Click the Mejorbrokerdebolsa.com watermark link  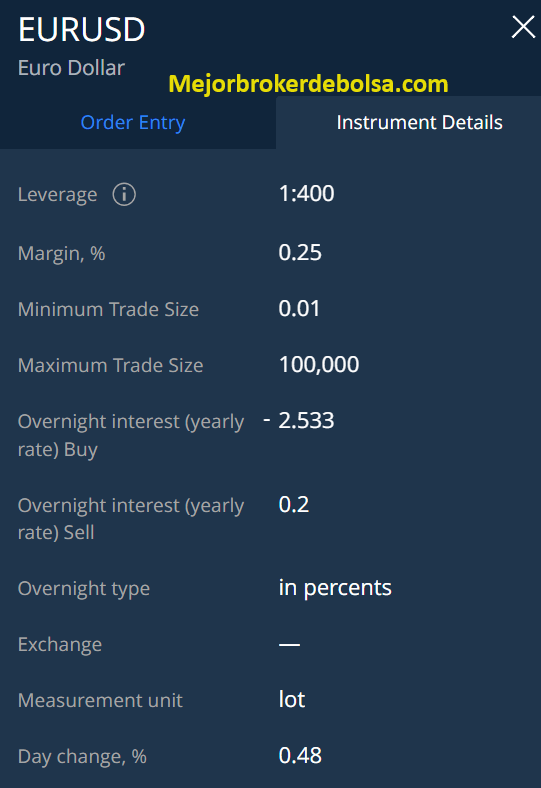point(308,83)
